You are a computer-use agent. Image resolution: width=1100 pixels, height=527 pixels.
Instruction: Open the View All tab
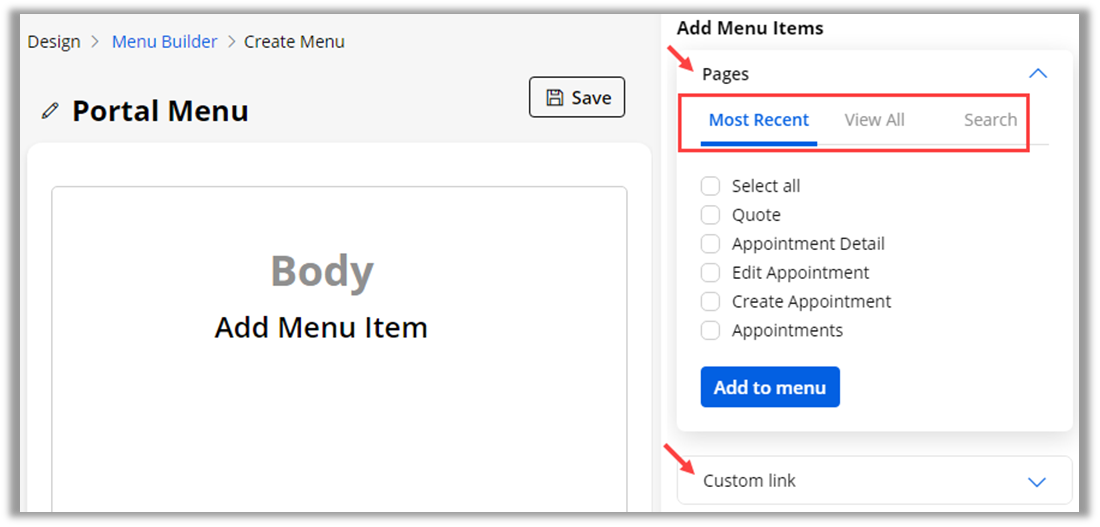[x=874, y=120]
